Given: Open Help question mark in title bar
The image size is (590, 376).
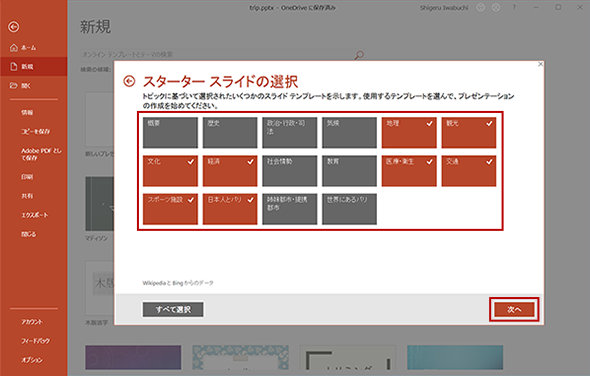Looking at the screenshot, I should (514, 7).
